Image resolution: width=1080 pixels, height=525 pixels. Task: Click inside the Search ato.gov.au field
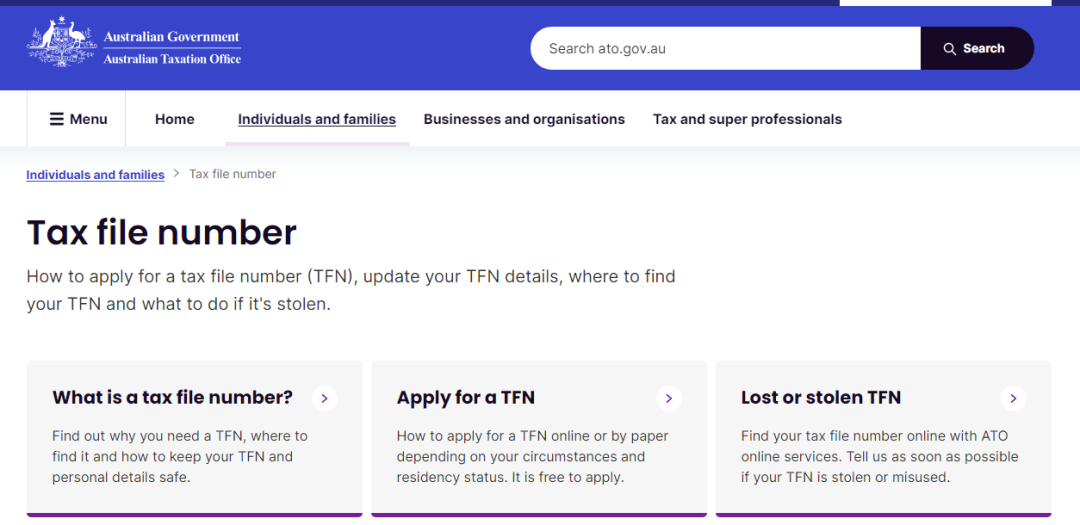725,48
